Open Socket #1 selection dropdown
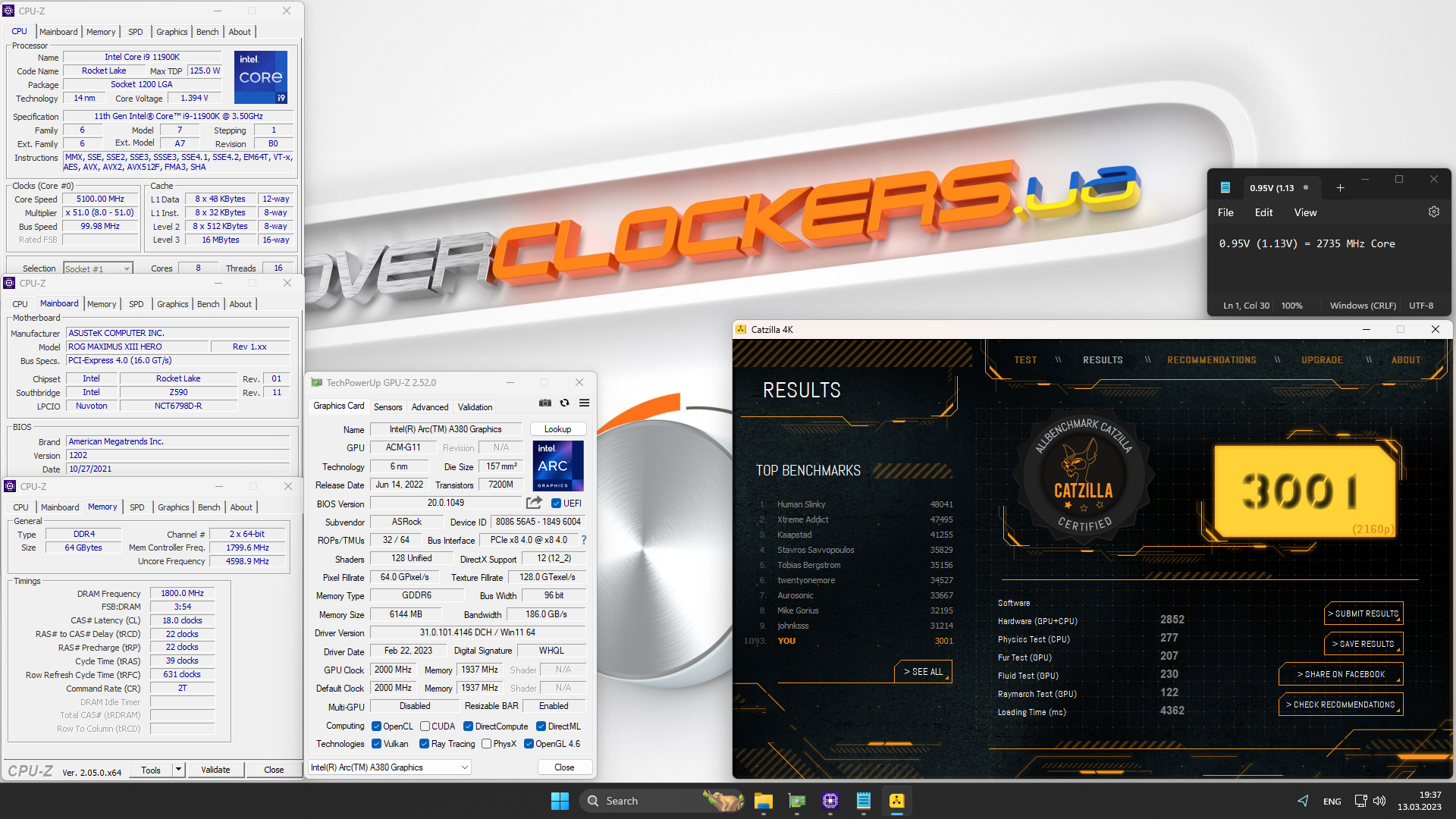This screenshot has height=819, width=1456. point(98,268)
